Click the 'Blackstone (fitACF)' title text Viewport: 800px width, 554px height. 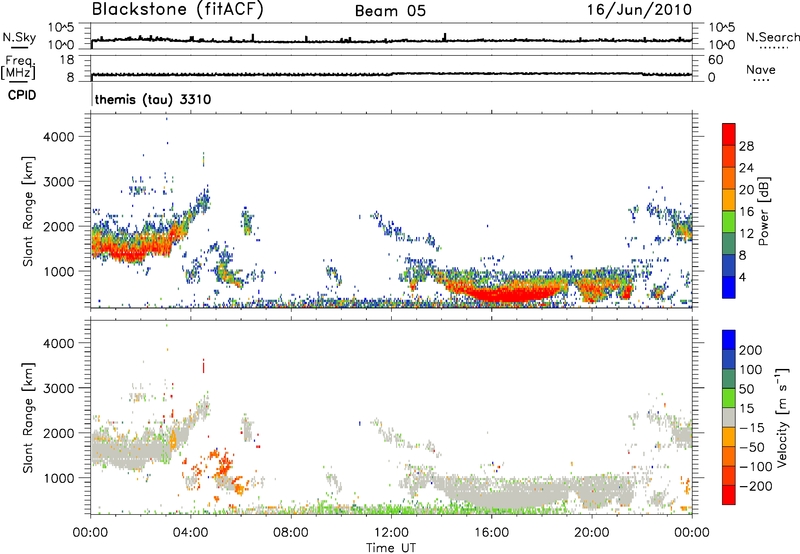coord(178,10)
